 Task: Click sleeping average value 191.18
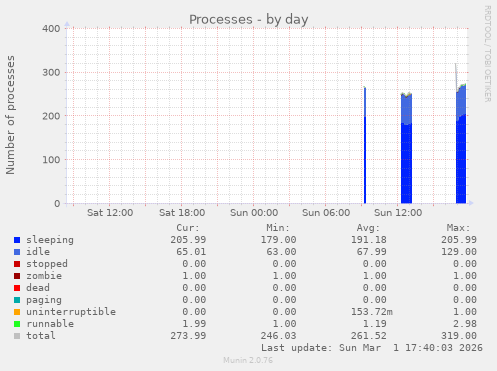click(369, 240)
